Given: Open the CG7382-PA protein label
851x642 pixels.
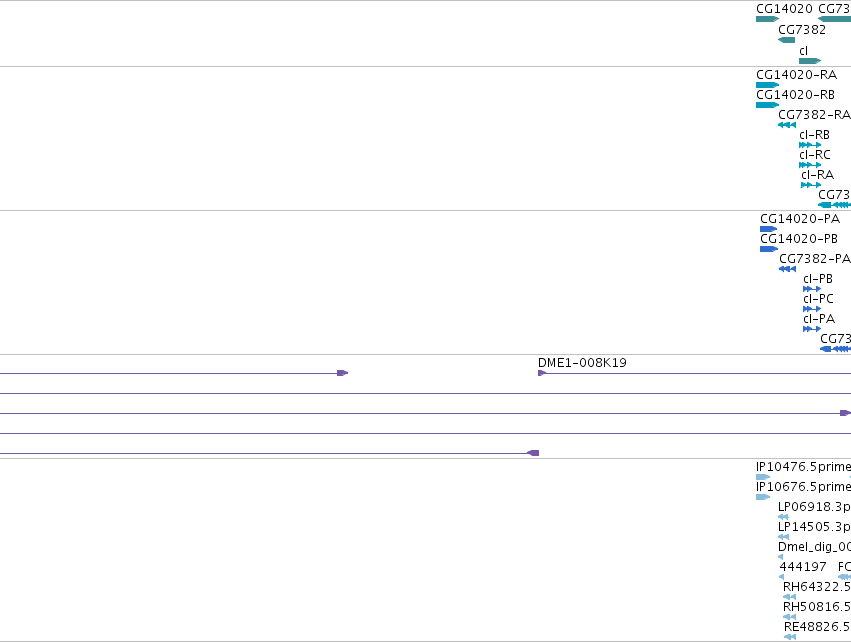Looking at the screenshot, I should point(815,259).
